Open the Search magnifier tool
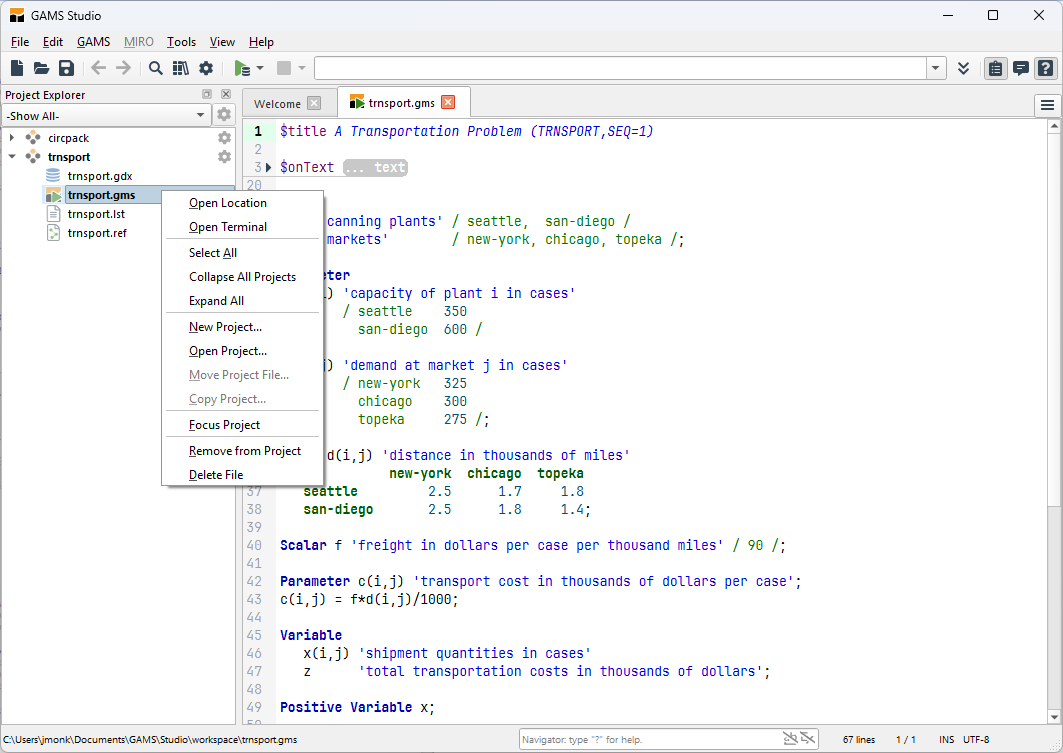Screen dimensions: 1063x753 [156, 68]
